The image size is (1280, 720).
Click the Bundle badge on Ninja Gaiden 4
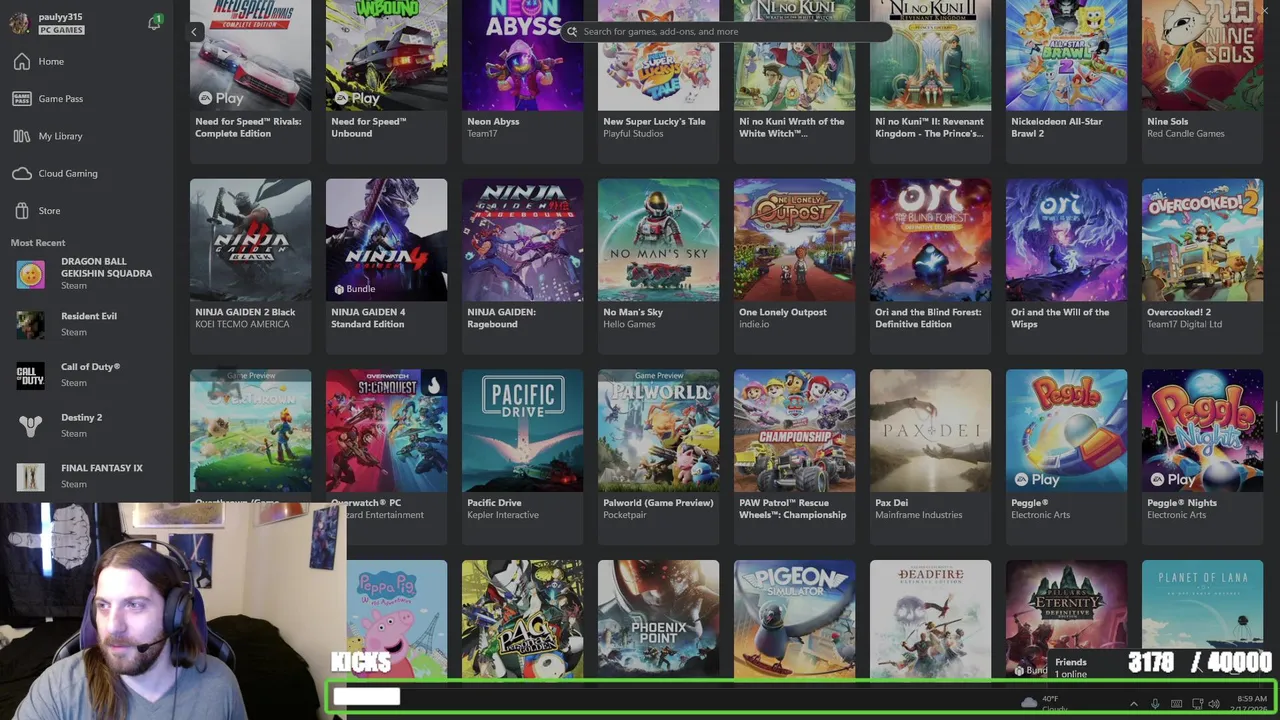pyautogui.click(x=355, y=289)
